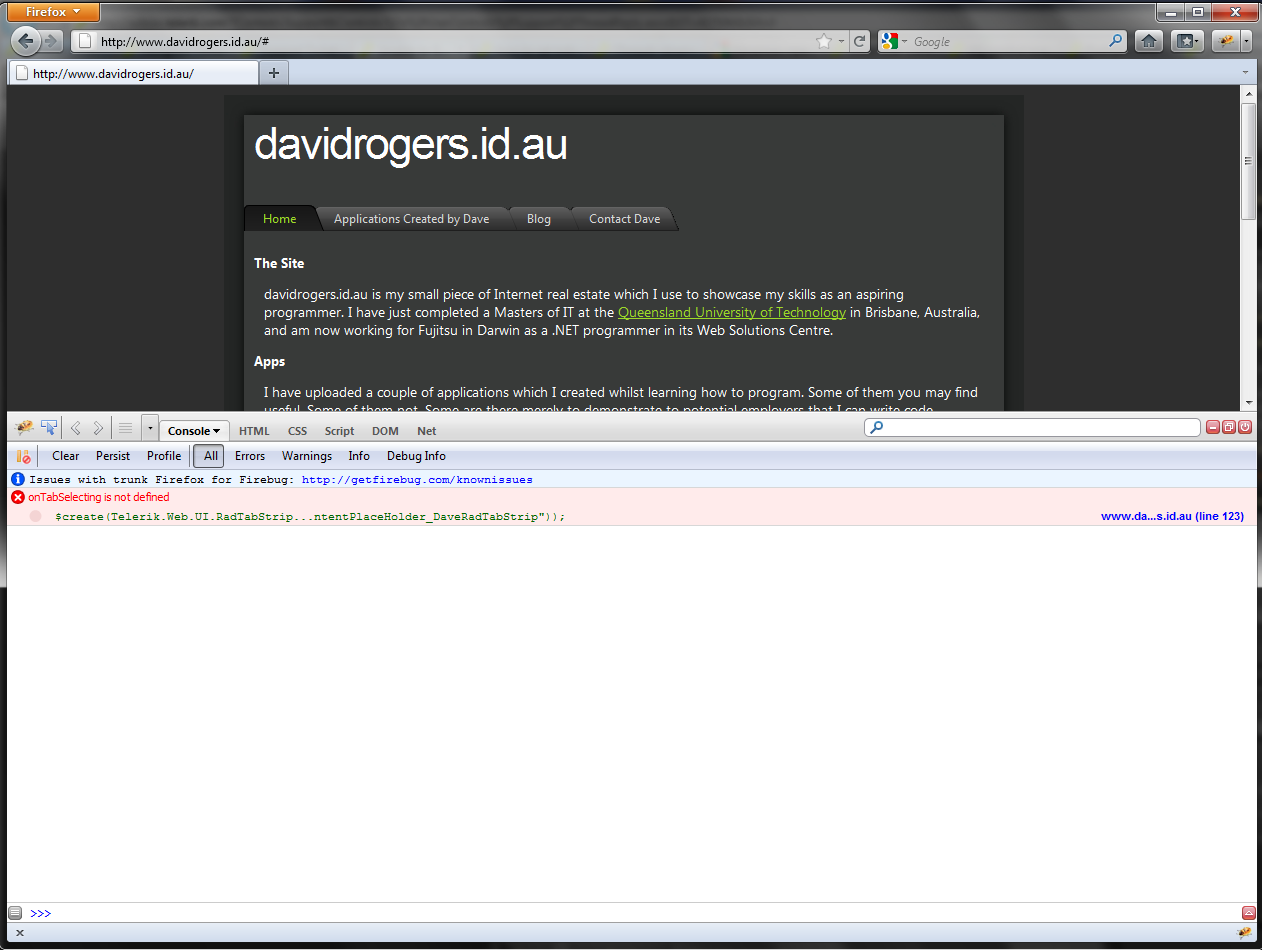Click the Break on All Errors icon
The width and height of the screenshot is (1262, 950).
click(24, 456)
